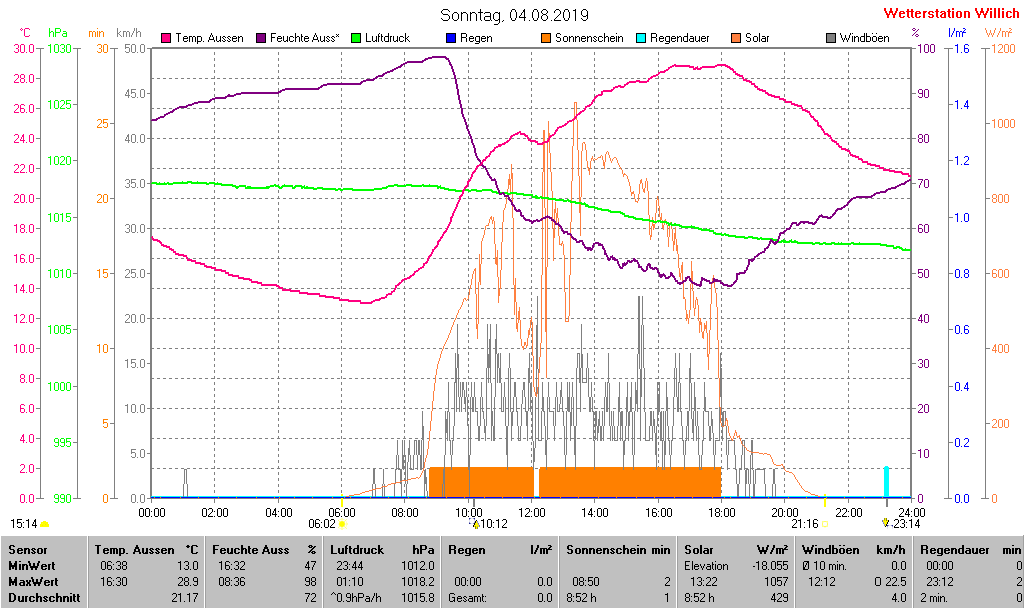The width and height of the screenshot is (1024, 608).
Task: Click the minimum temperature value 13.0
Action: [187, 566]
